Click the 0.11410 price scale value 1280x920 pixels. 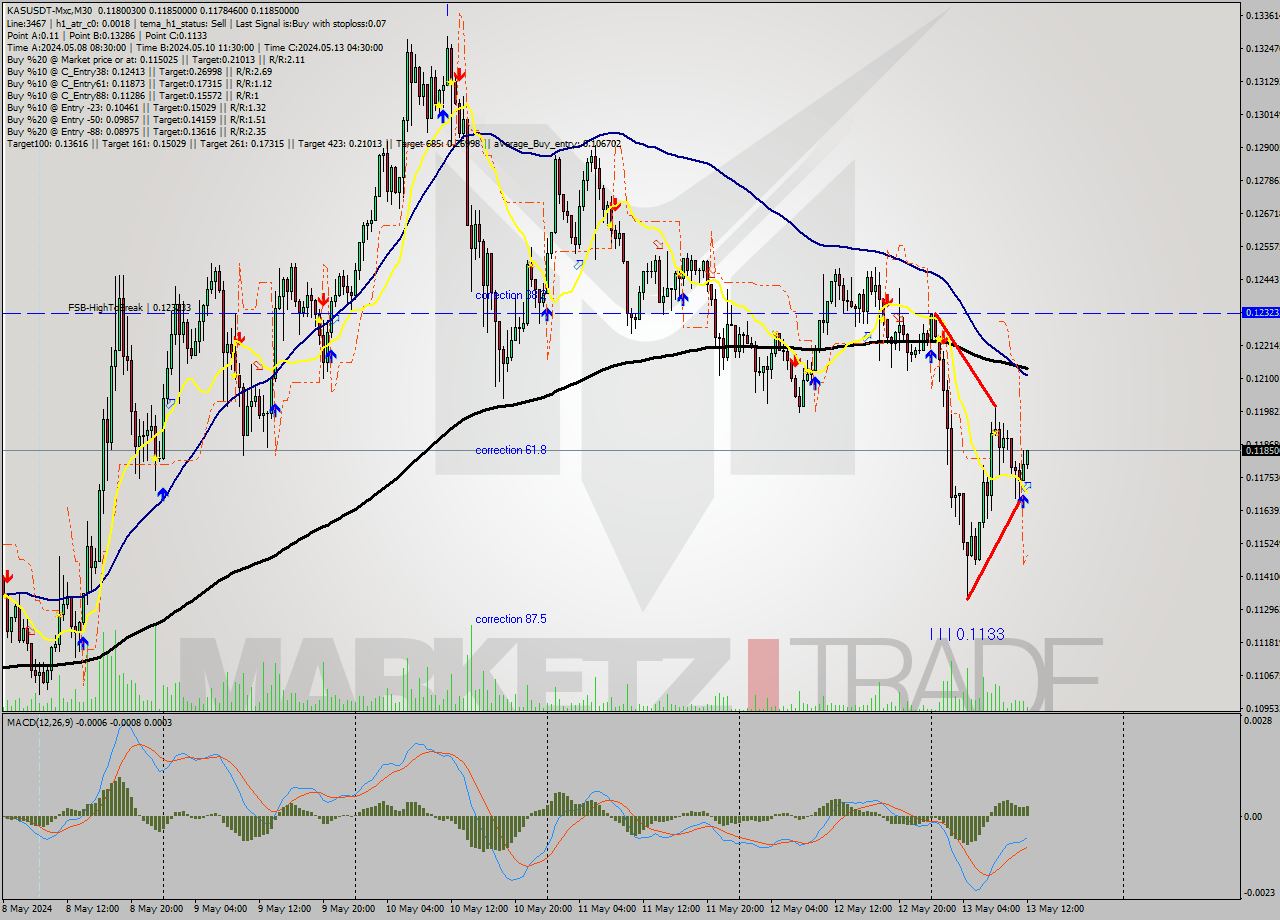point(1260,577)
